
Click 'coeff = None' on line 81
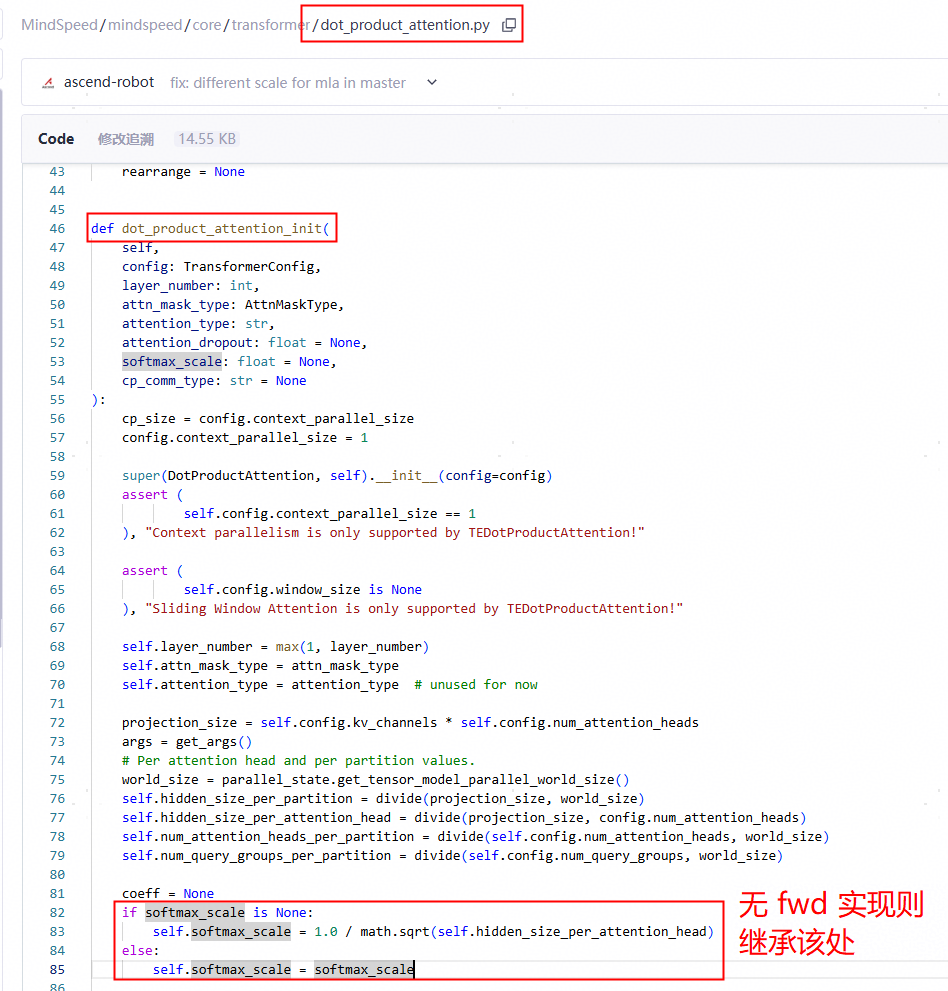(168, 893)
